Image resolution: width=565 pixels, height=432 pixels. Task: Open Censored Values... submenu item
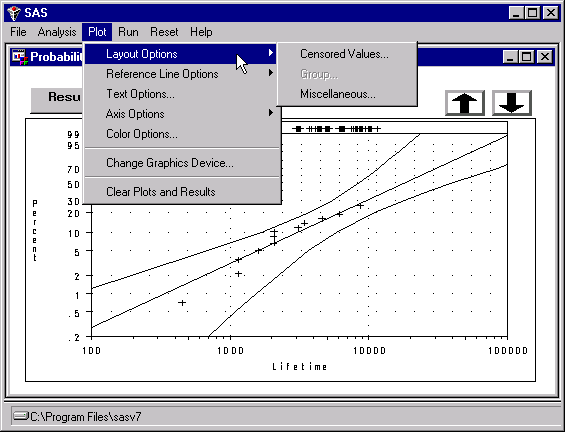pos(347,54)
